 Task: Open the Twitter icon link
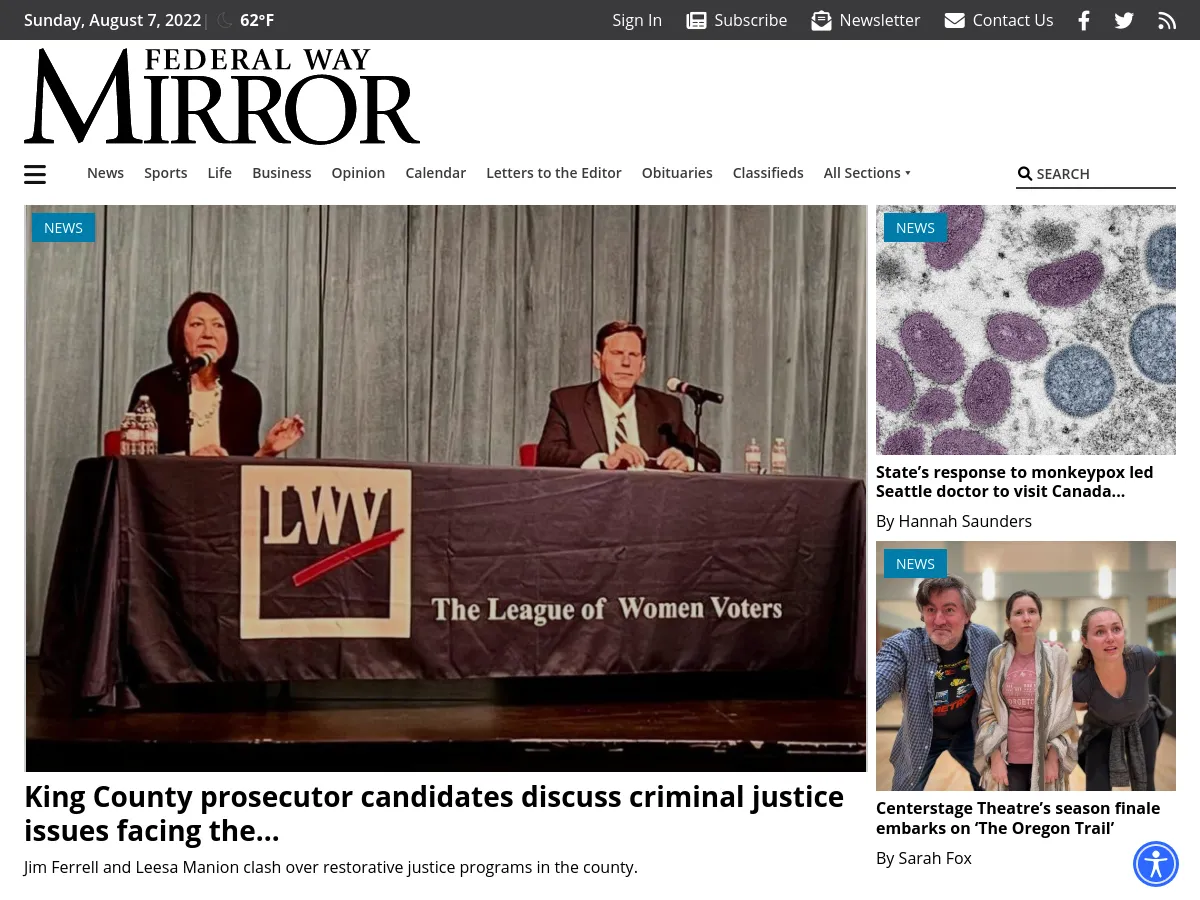1124,20
